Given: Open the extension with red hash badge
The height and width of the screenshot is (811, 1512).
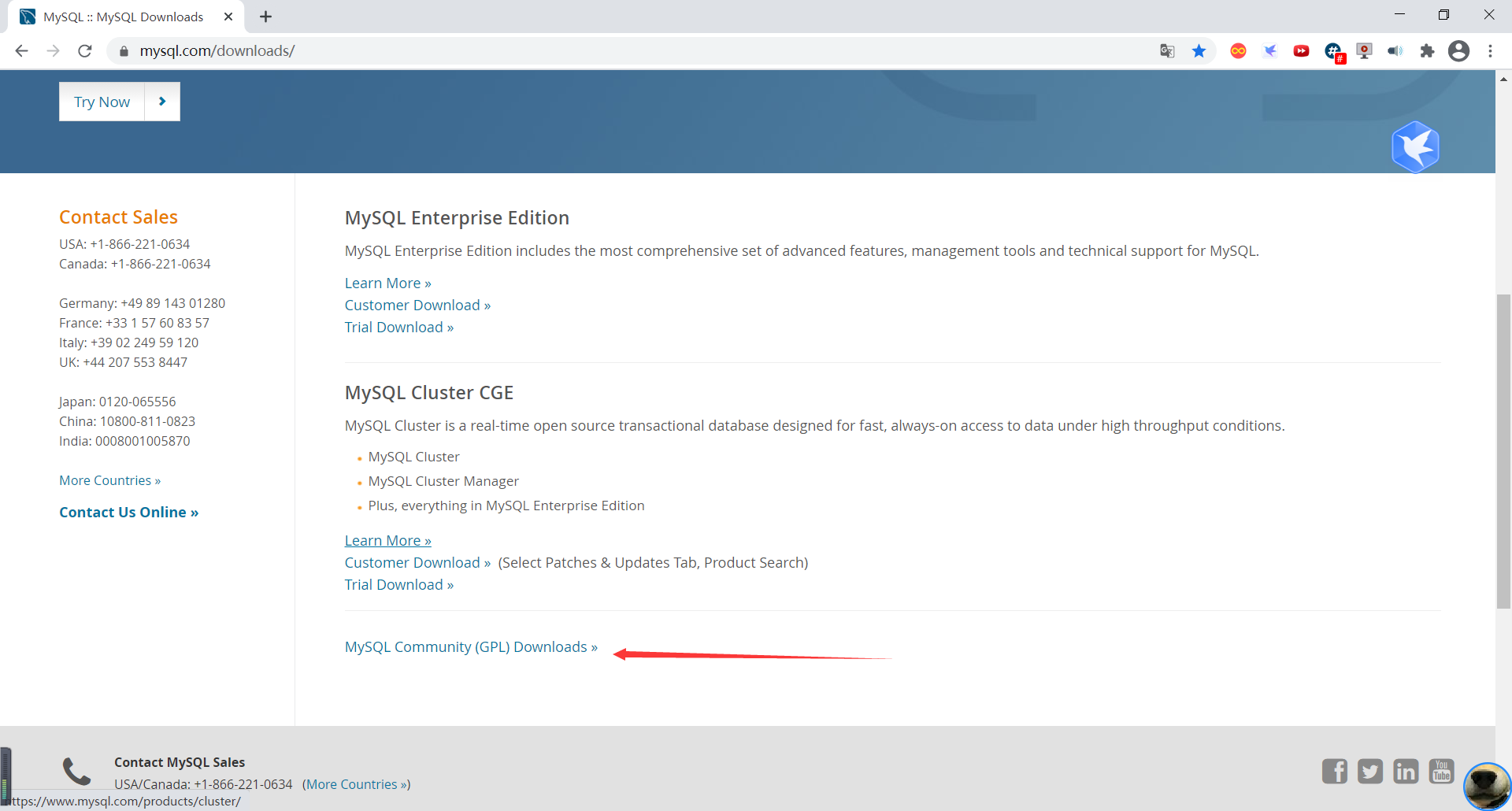Looking at the screenshot, I should (x=1334, y=52).
